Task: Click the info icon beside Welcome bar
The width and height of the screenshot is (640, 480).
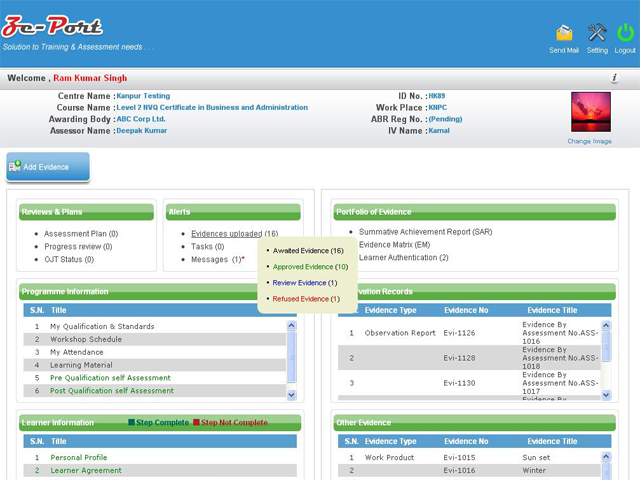Action: [x=615, y=78]
